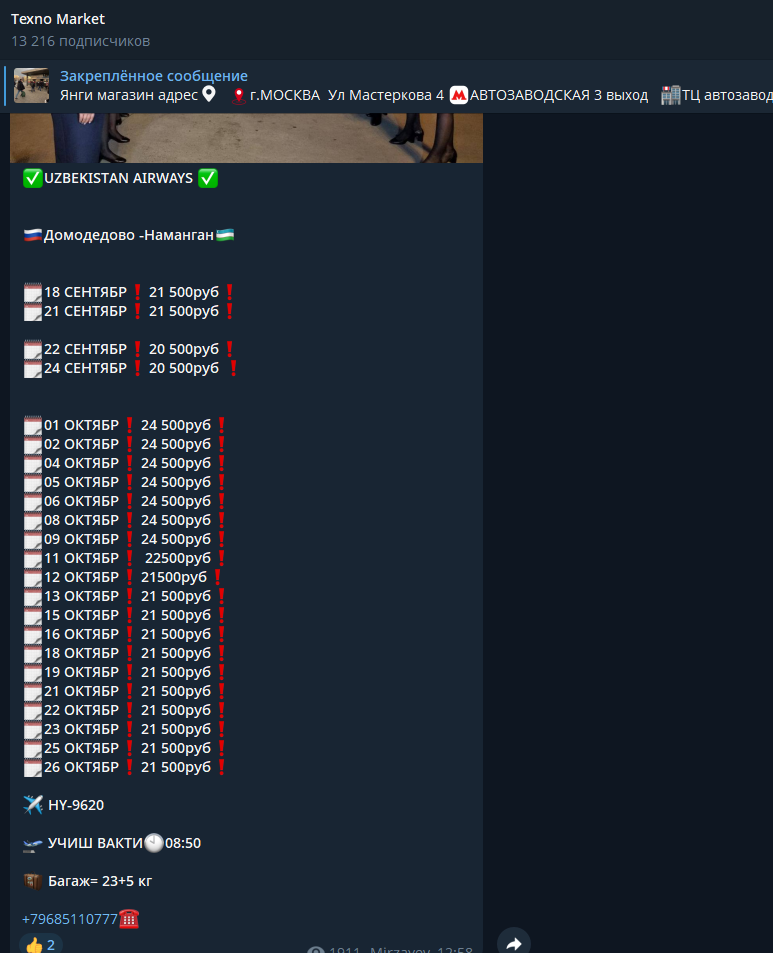Click the luggage icon beside Багаж

(x=33, y=881)
